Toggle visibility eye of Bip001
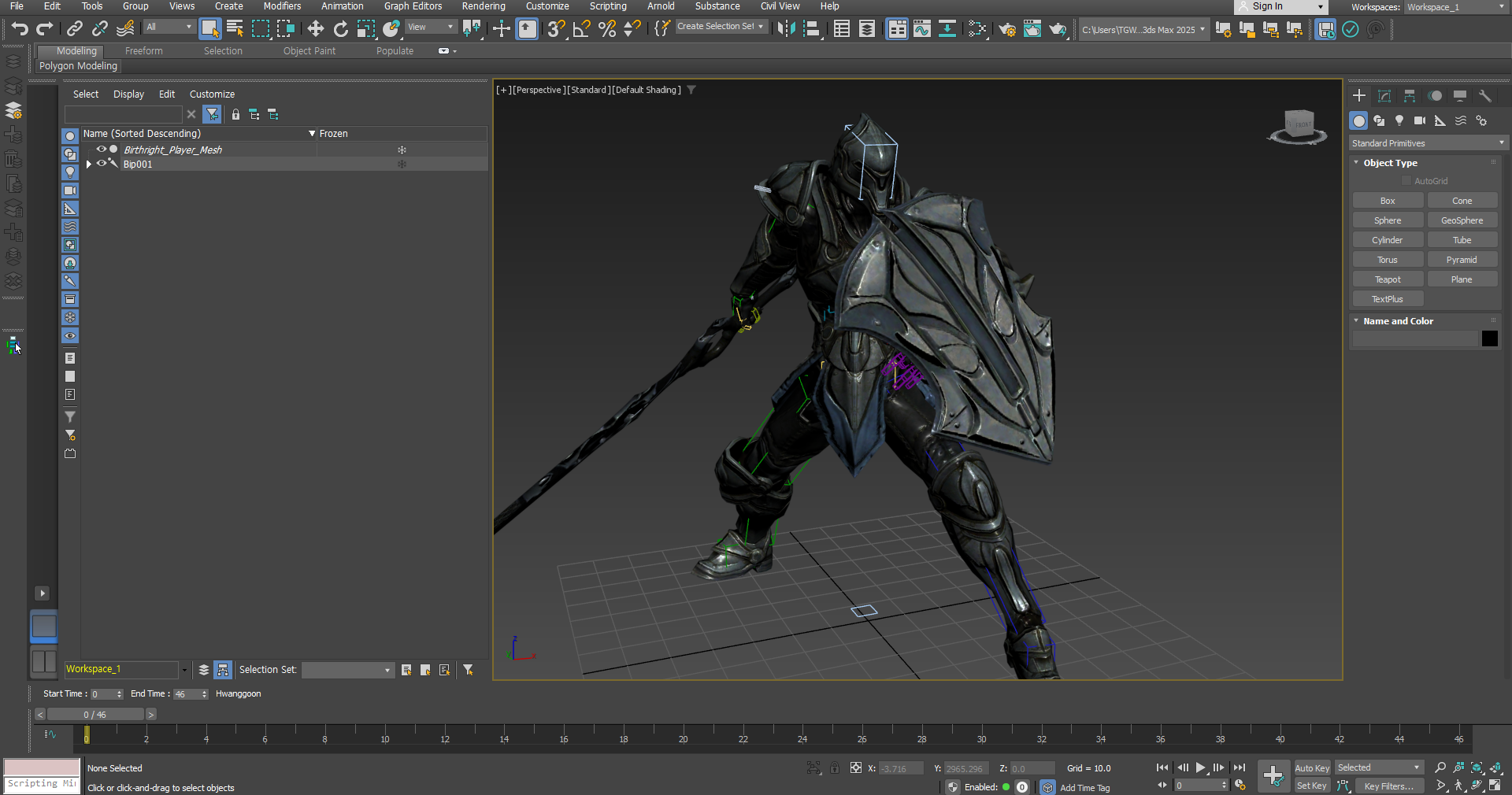1512x795 pixels. click(x=101, y=163)
